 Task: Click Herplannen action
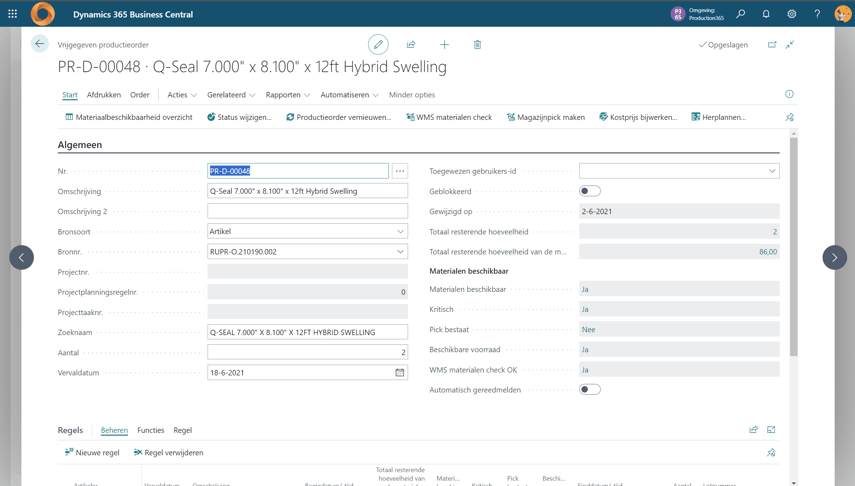(719, 117)
